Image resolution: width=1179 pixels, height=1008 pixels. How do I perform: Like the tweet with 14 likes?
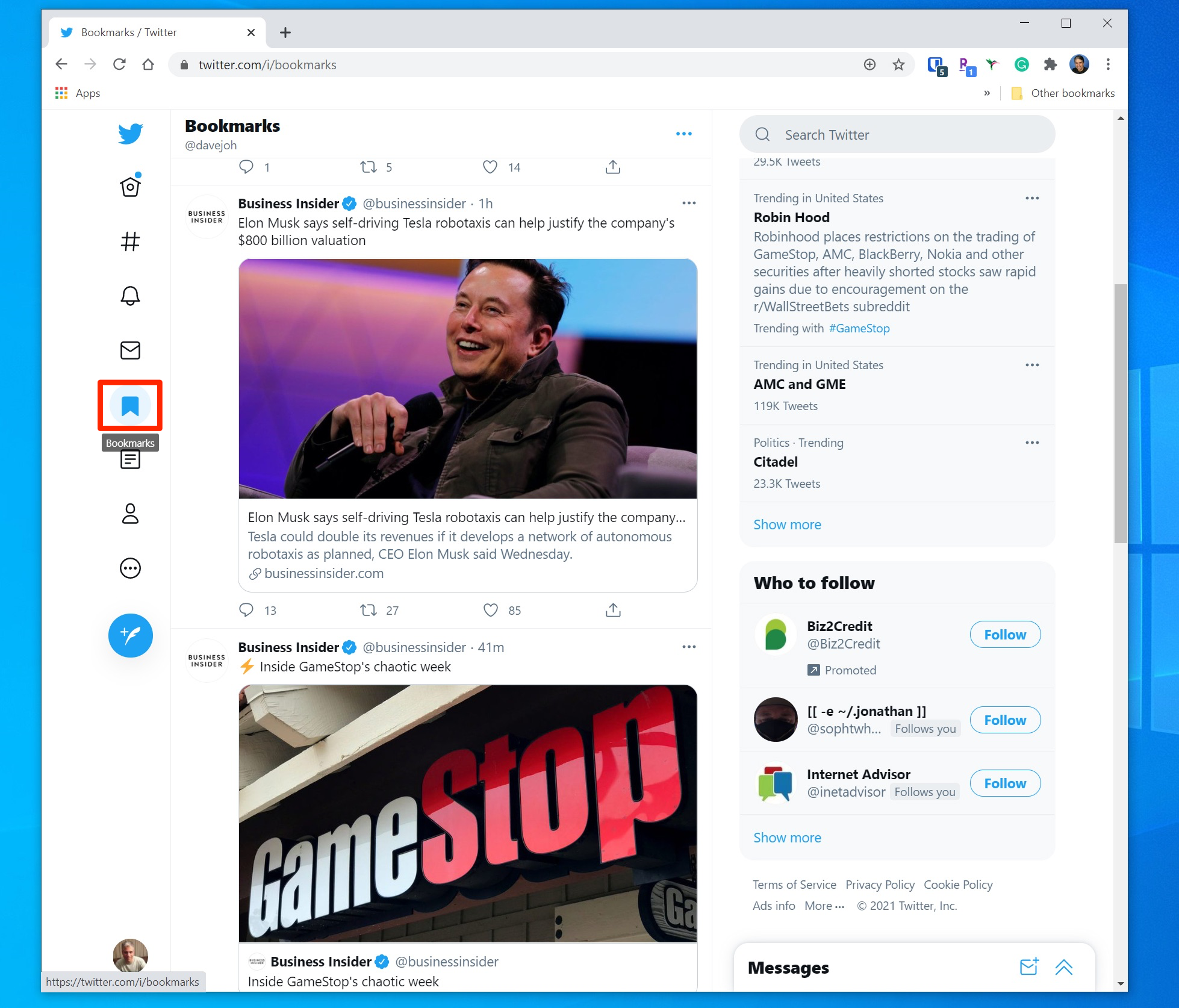pos(490,167)
